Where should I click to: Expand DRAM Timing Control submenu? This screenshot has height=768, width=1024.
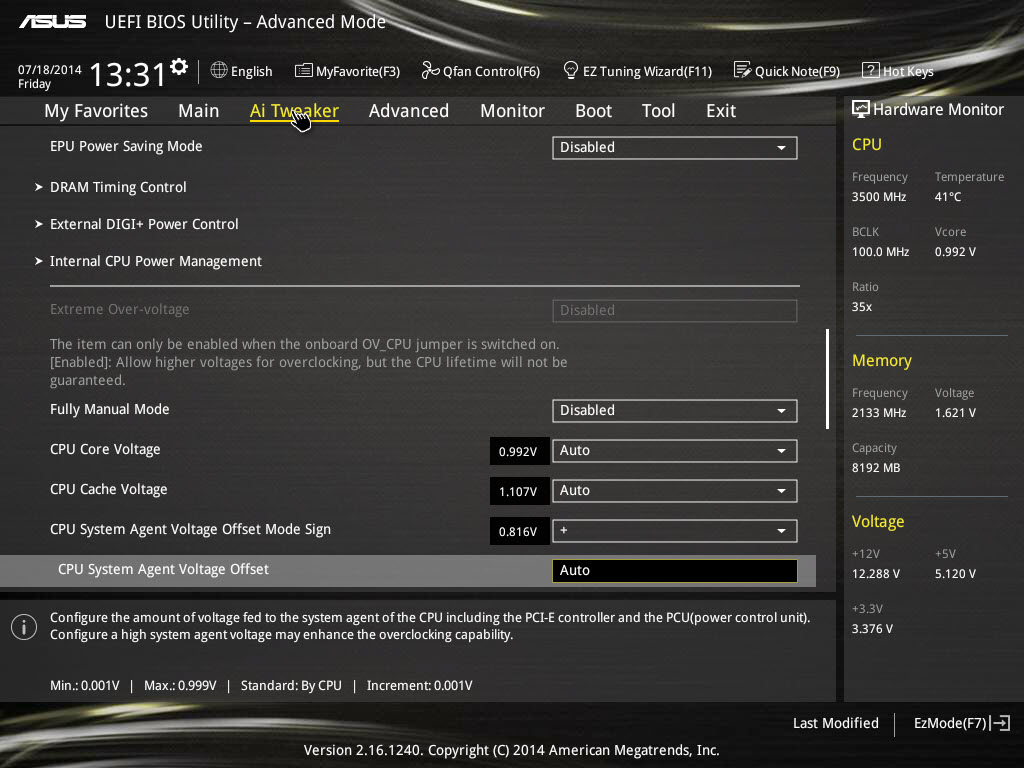pyautogui.click(x=118, y=187)
